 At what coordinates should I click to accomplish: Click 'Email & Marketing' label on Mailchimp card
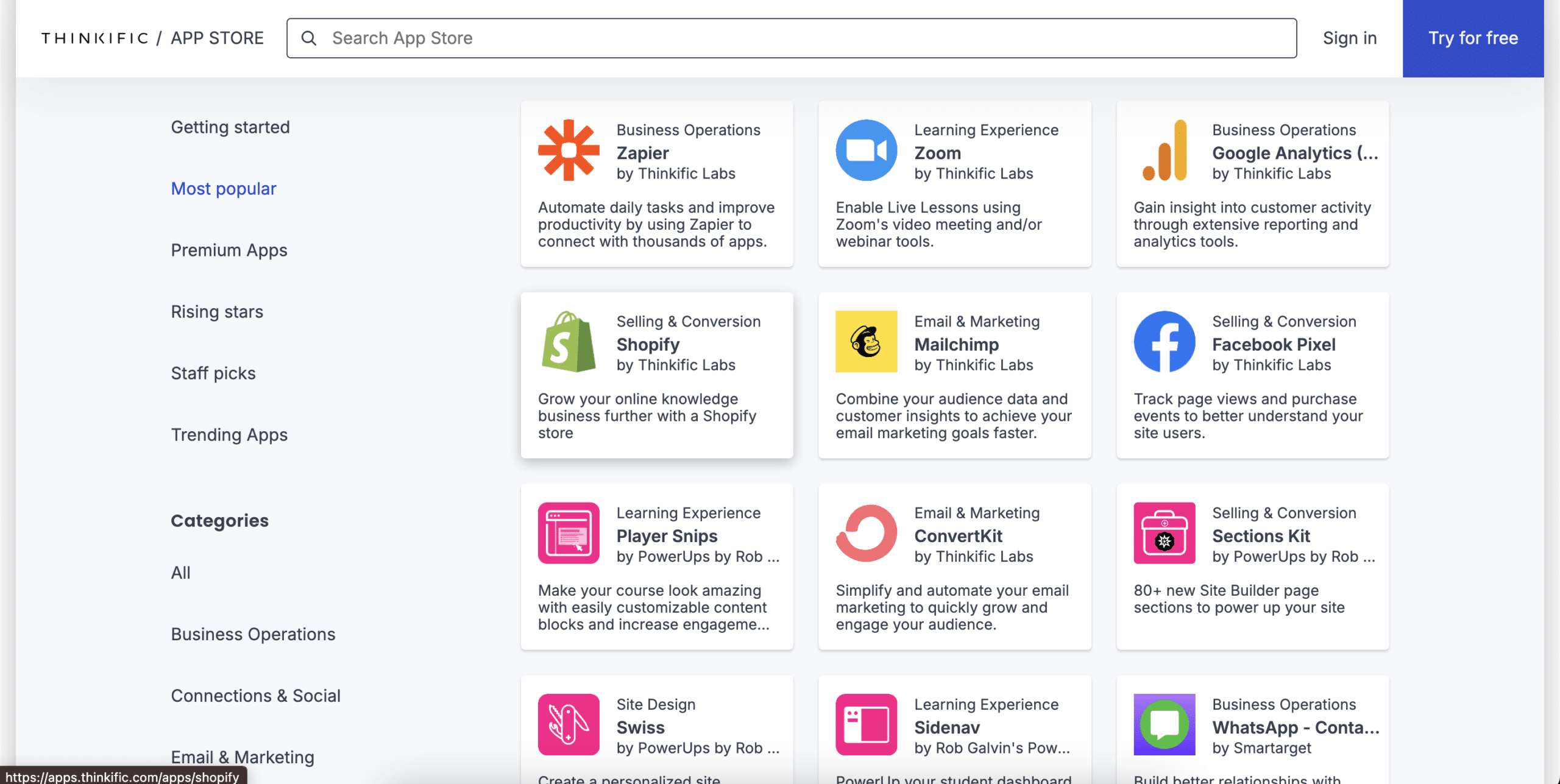pos(977,321)
